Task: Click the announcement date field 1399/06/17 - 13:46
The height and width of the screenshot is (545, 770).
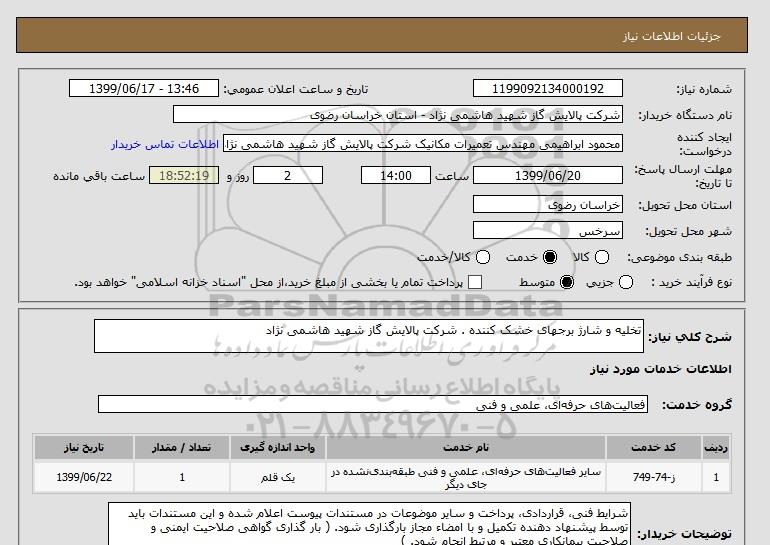Action: pyautogui.click(x=144, y=89)
